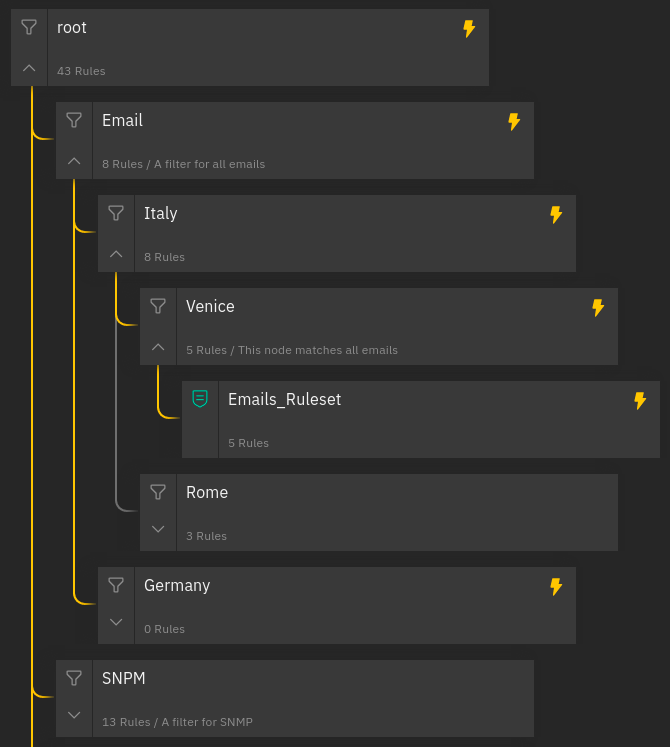Click the lightning bolt on Emails_Ruleset
The image size is (670, 747).
click(x=641, y=401)
